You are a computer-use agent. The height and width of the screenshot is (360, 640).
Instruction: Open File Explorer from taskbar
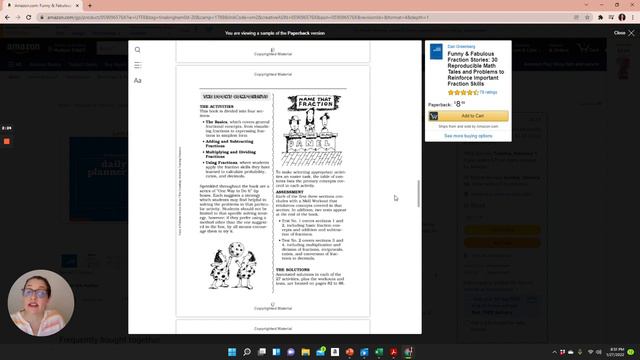(306, 352)
